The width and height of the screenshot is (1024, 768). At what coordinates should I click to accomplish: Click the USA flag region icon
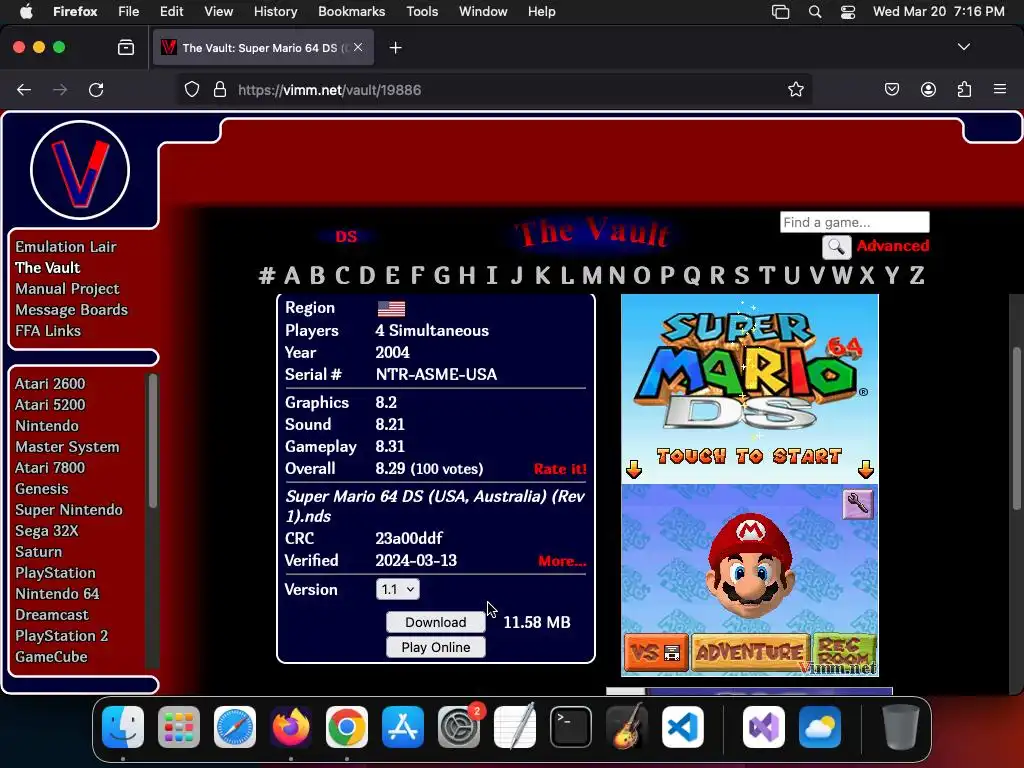tap(391, 308)
